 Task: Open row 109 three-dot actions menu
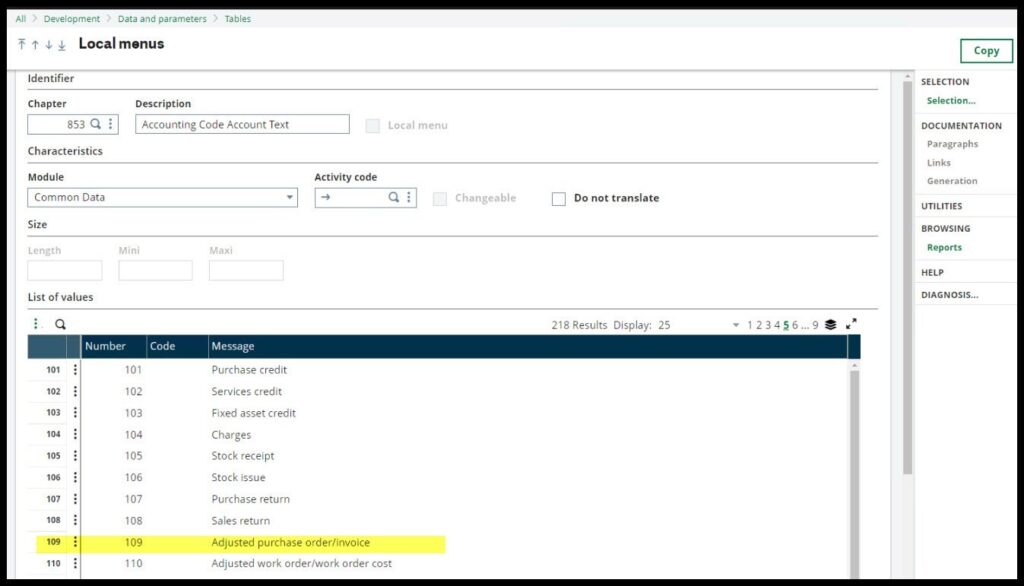tap(74, 543)
